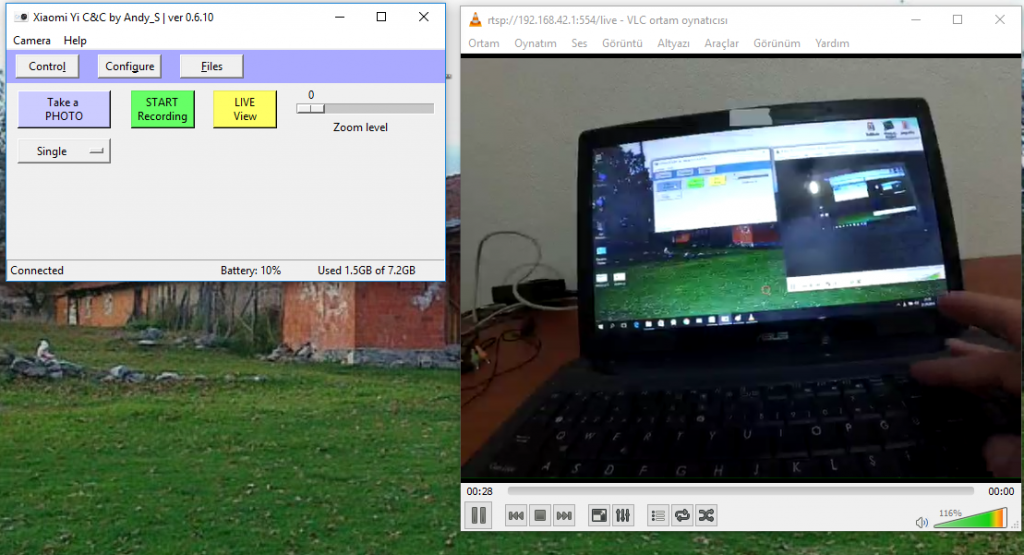The image size is (1024, 555).
Task: Open the Görünüm menu in VLC
Action: (777, 43)
